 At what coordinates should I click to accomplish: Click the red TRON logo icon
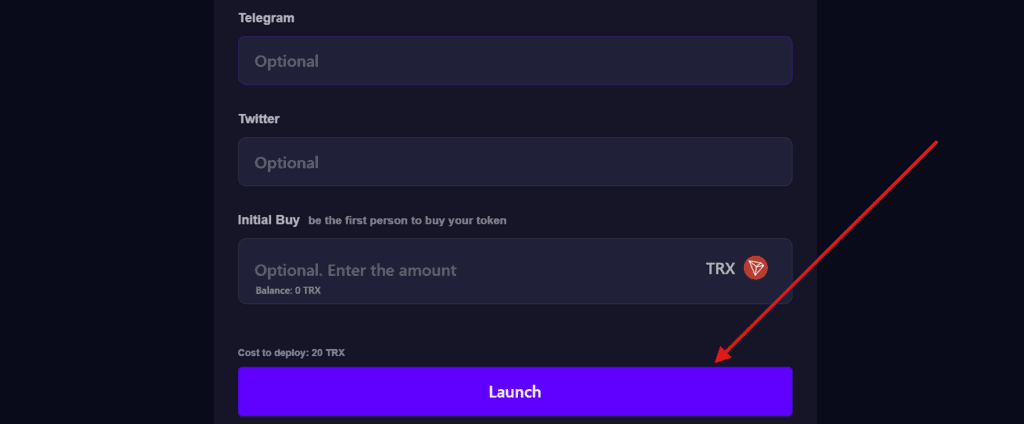tap(756, 268)
